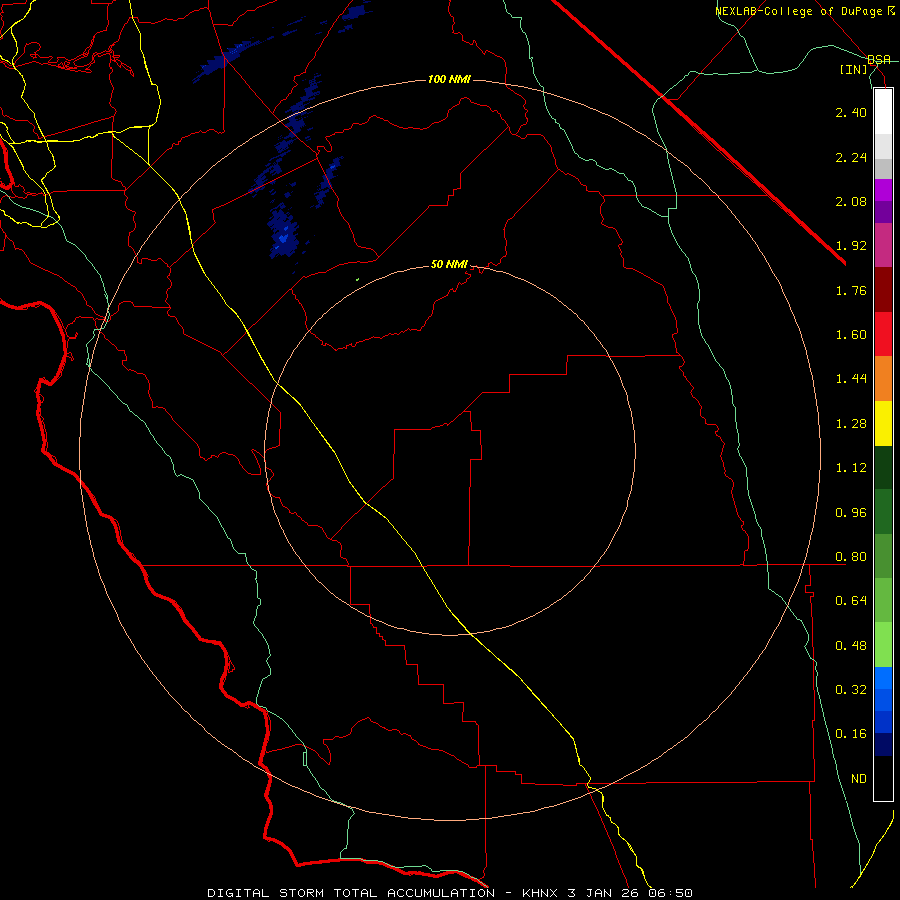Pick the dark red legend swatch near 1.76
The image size is (900, 900).
(x=883, y=290)
